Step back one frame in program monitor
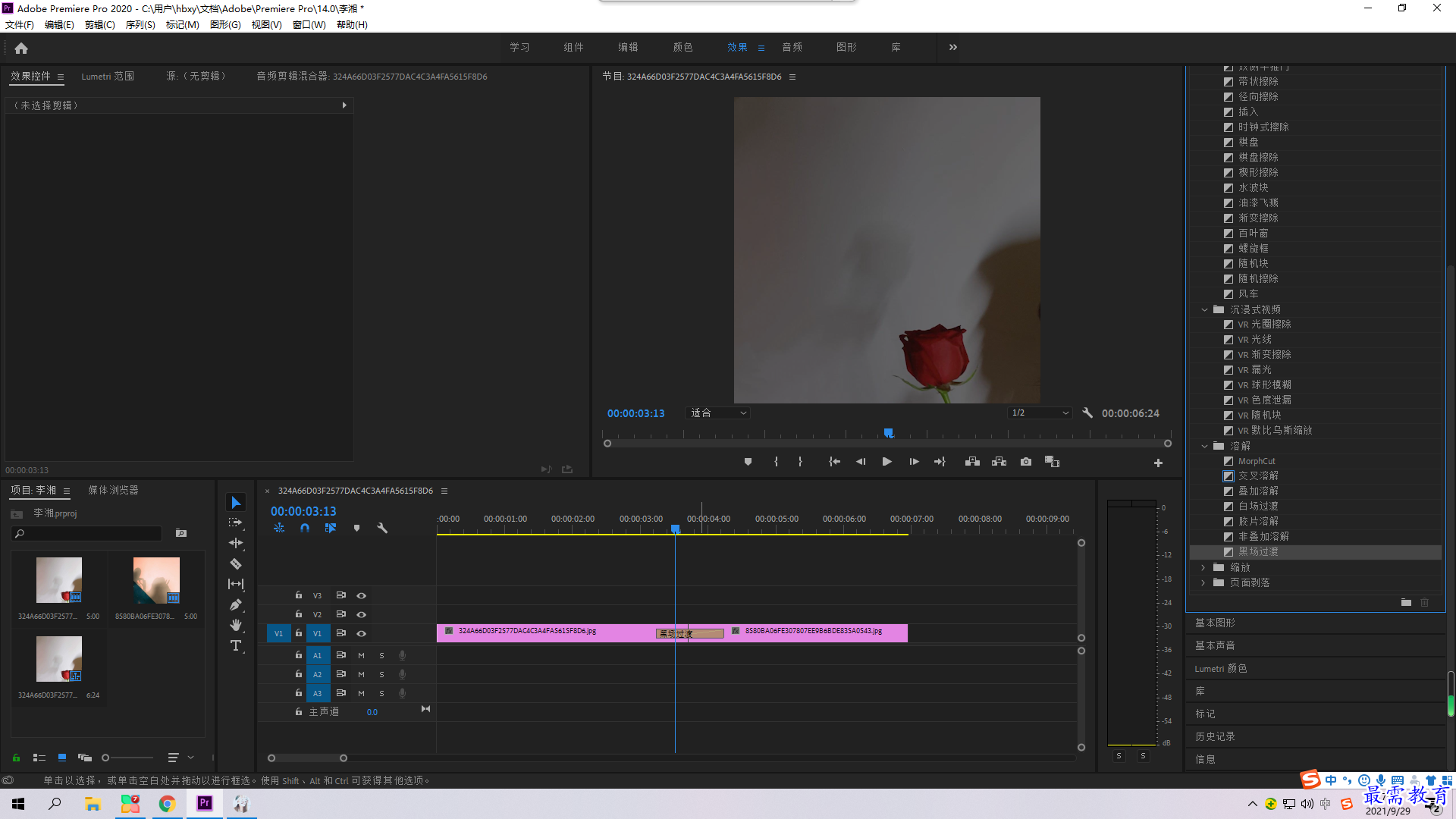Screen dimensions: 1456x819 point(860,462)
